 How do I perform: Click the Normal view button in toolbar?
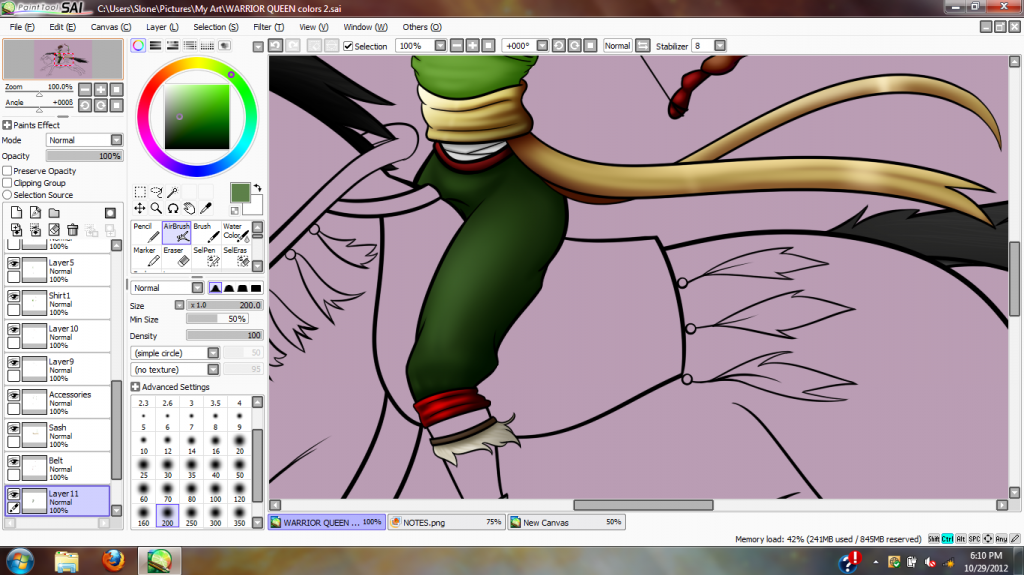[x=617, y=46]
